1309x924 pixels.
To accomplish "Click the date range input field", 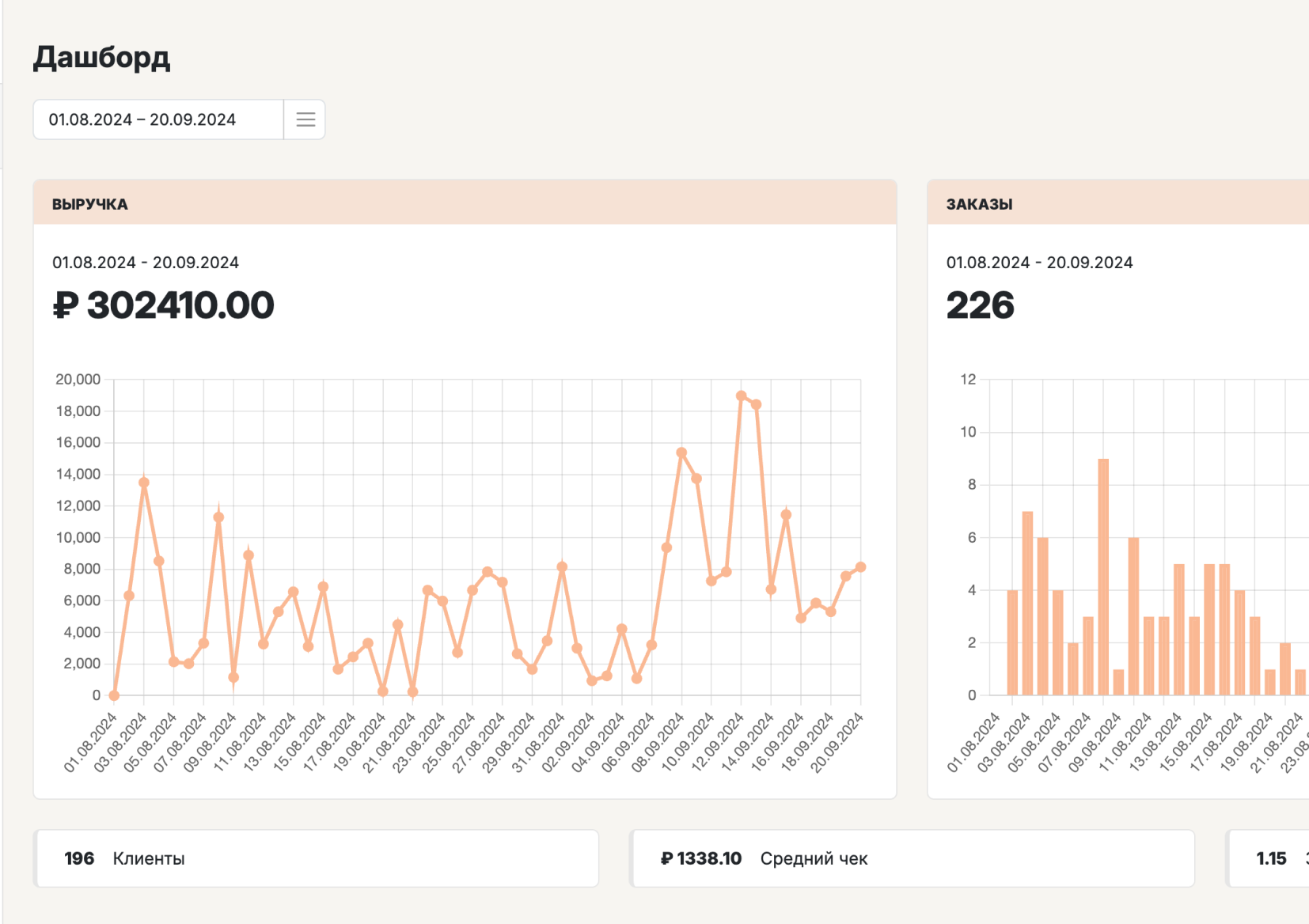I will point(158,119).
